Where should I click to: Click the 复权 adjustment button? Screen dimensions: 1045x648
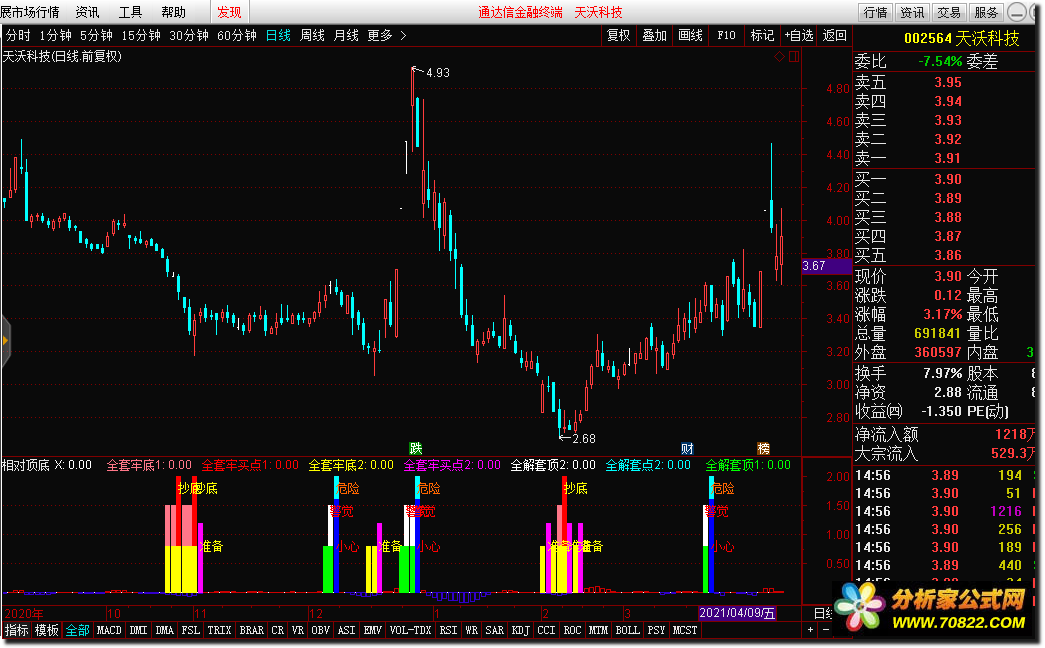pos(618,35)
